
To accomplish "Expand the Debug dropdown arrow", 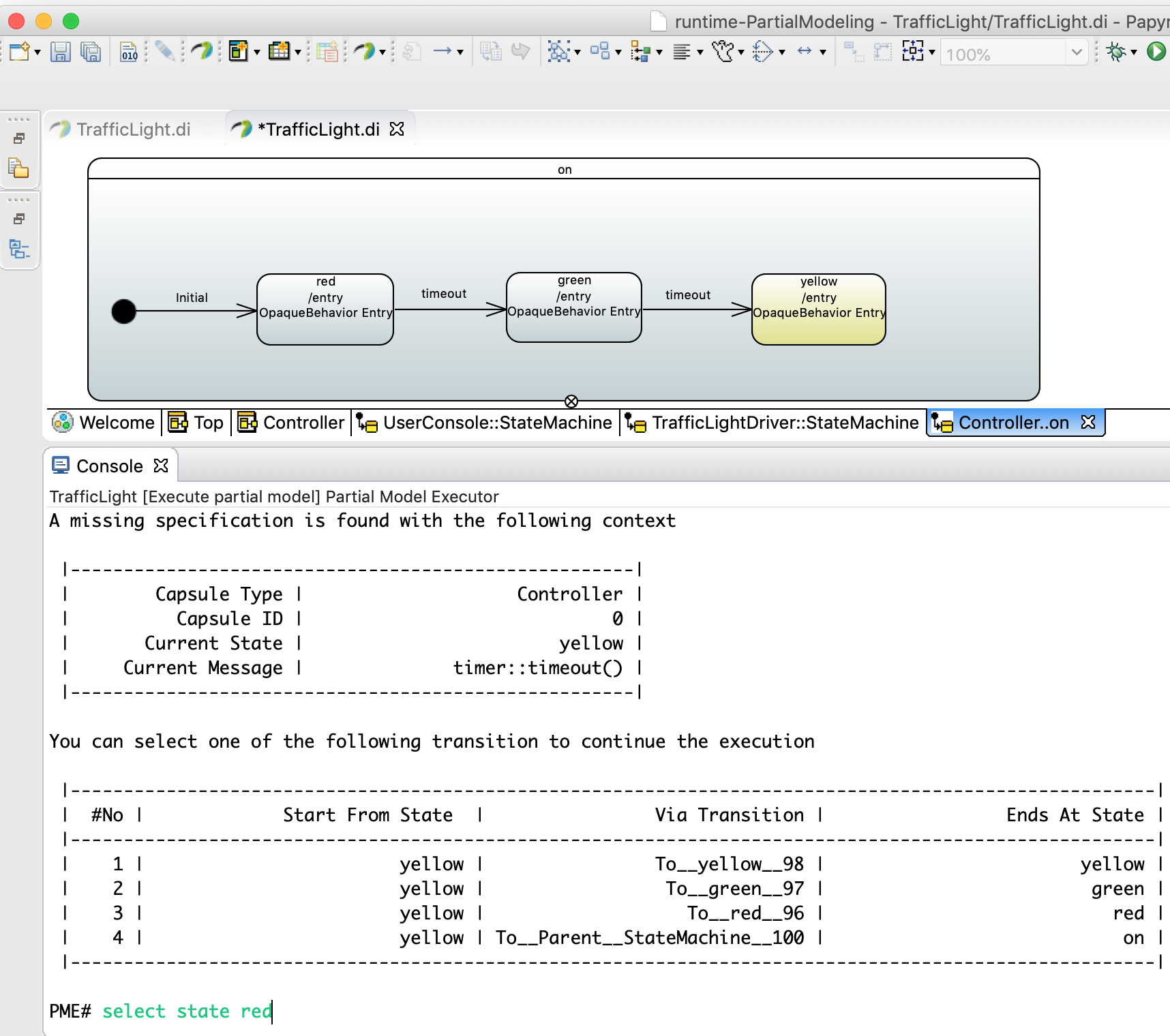I will pos(1134,52).
